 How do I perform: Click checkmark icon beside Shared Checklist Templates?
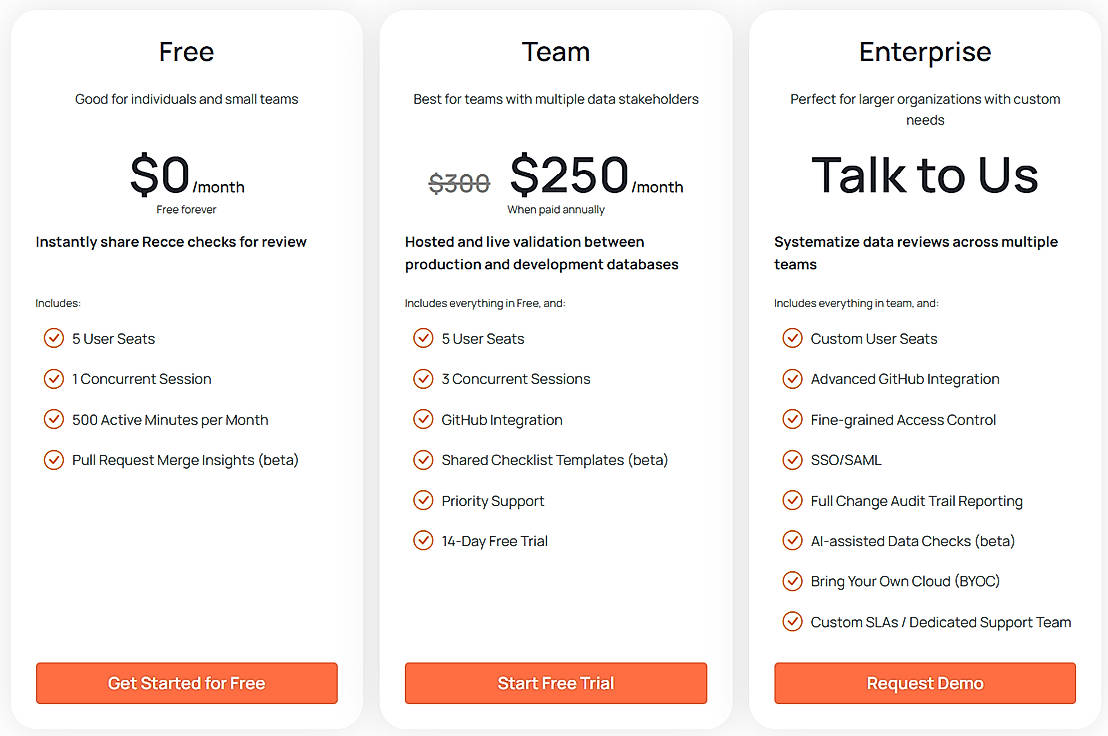[423, 460]
